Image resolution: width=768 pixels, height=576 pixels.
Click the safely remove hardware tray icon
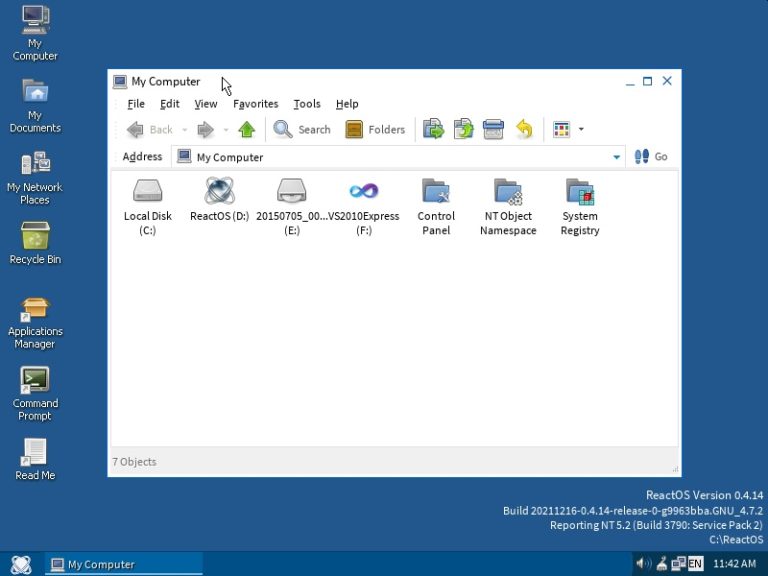pos(662,564)
